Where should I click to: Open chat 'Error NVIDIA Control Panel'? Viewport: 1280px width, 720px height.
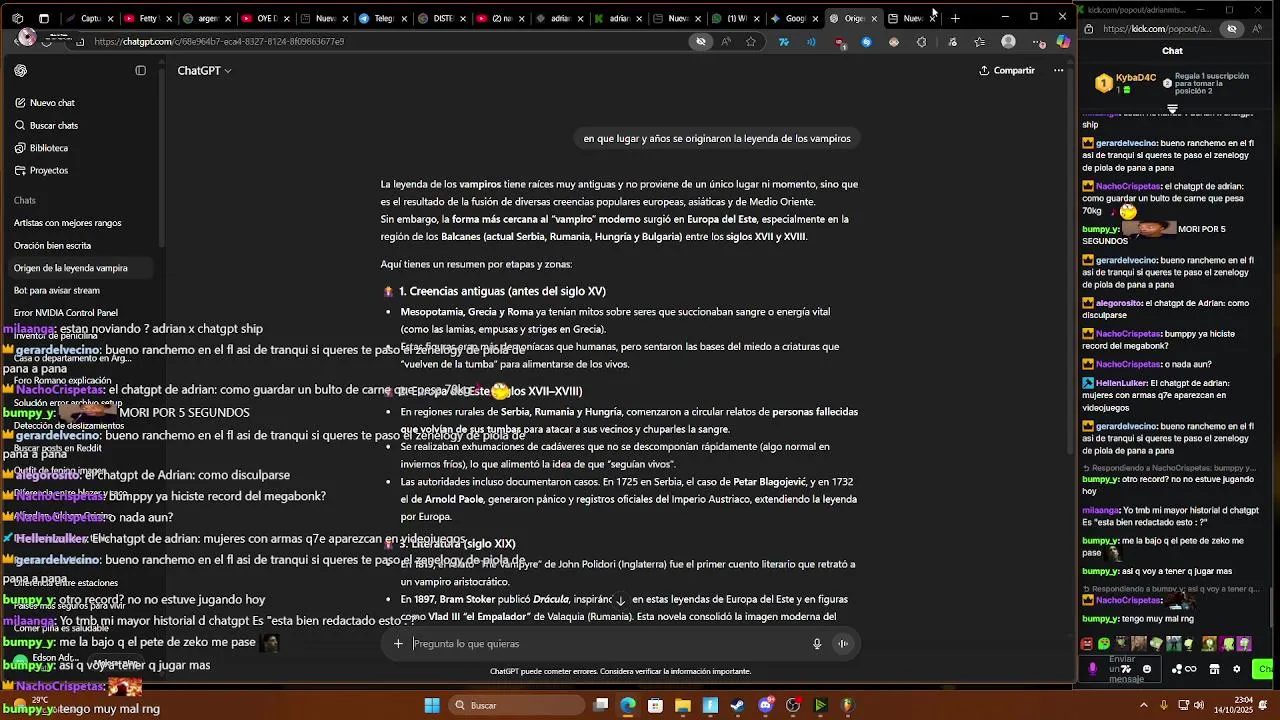point(65,313)
